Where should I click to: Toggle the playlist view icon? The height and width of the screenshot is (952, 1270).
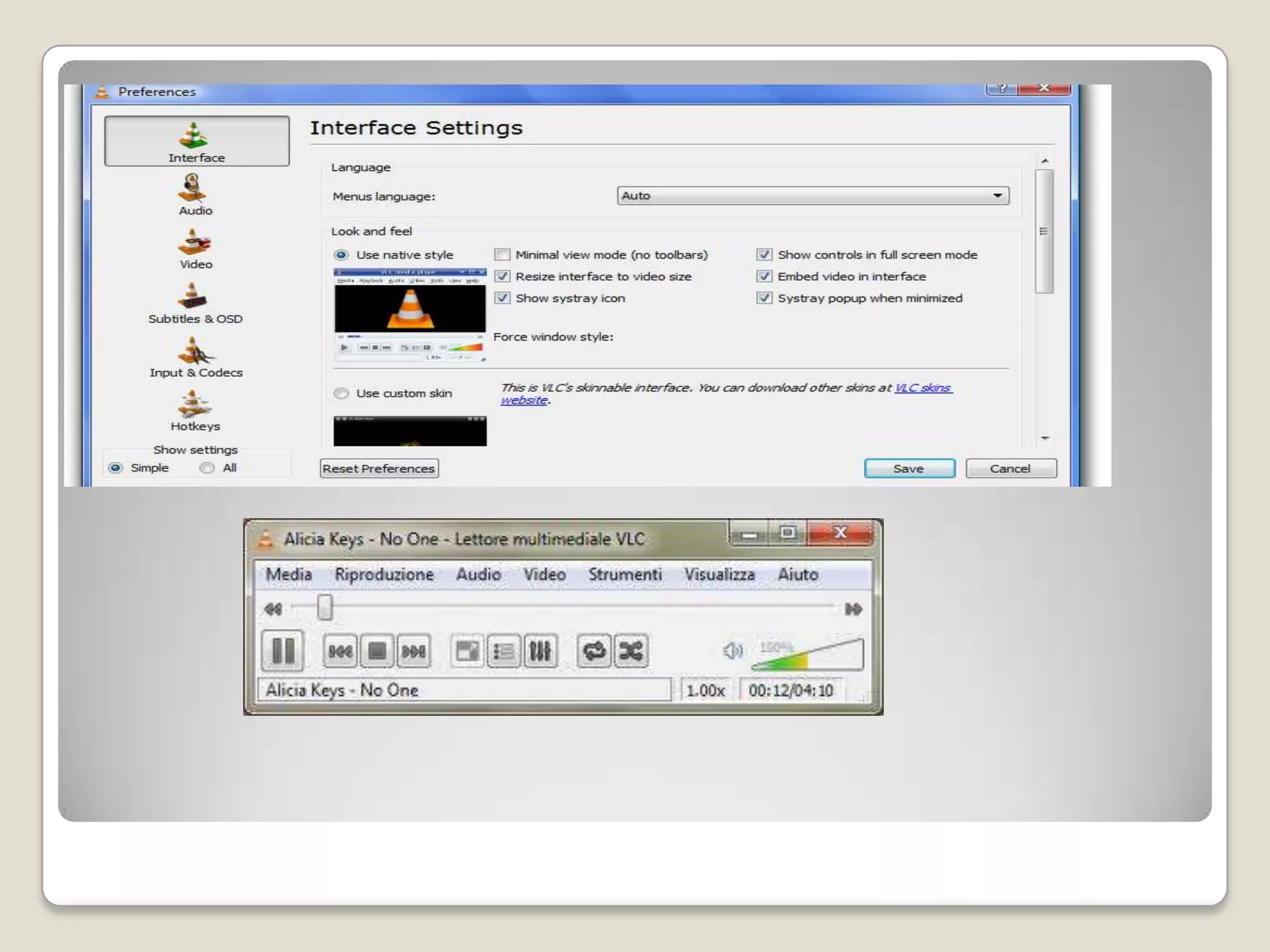(x=503, y=651)
